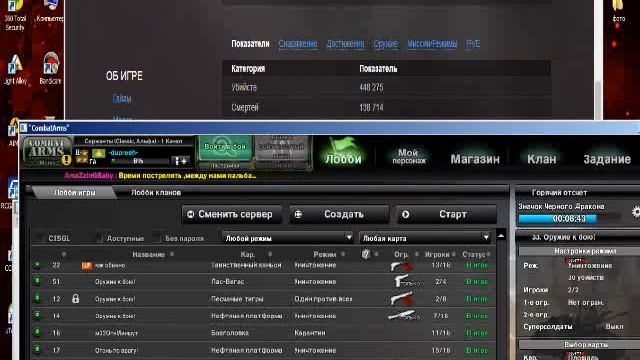Open PVE link in browser window
The height and width of the screenshot is (360, 640).
pos(473,44)
